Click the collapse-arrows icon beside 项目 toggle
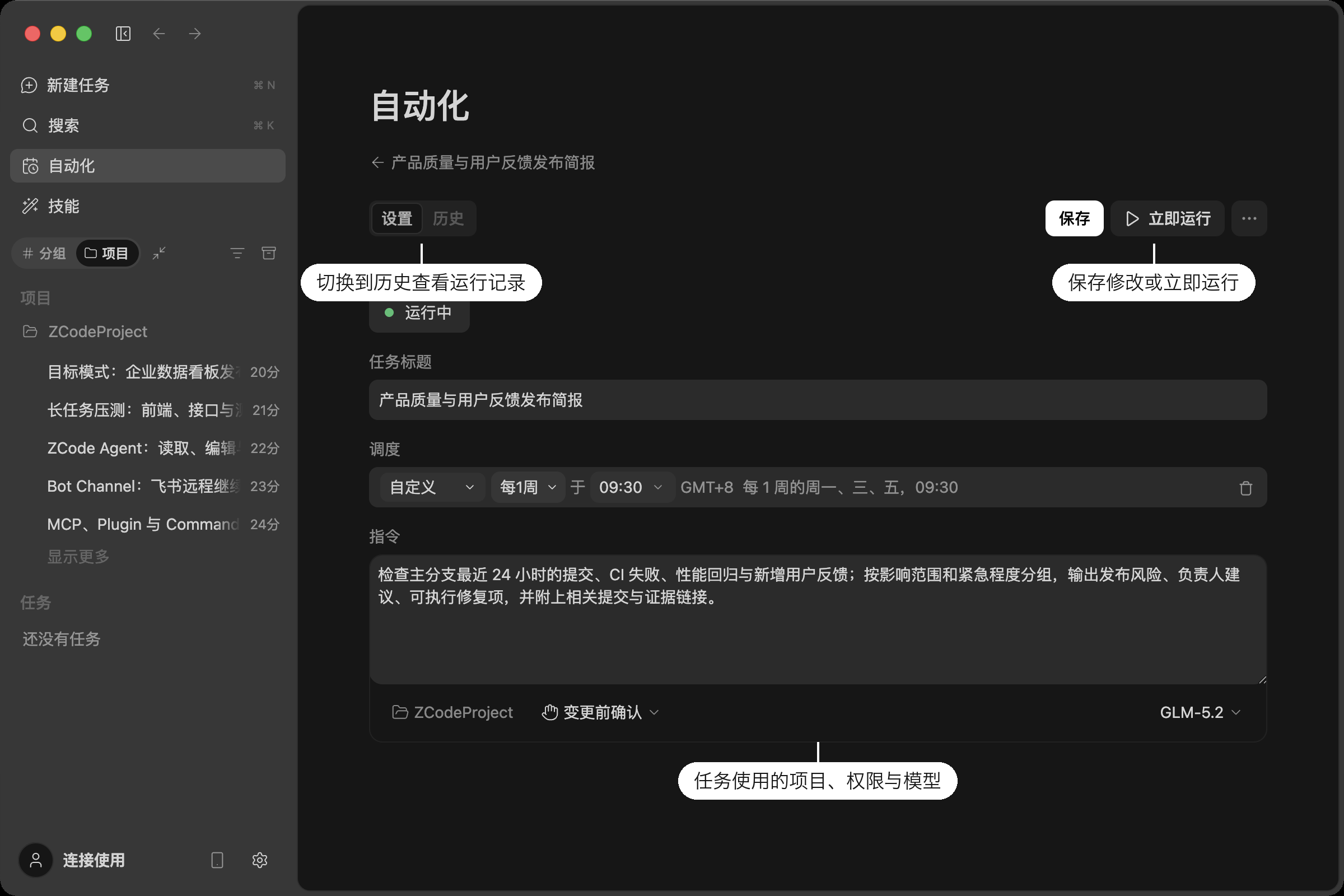 (x=159, y=253)
